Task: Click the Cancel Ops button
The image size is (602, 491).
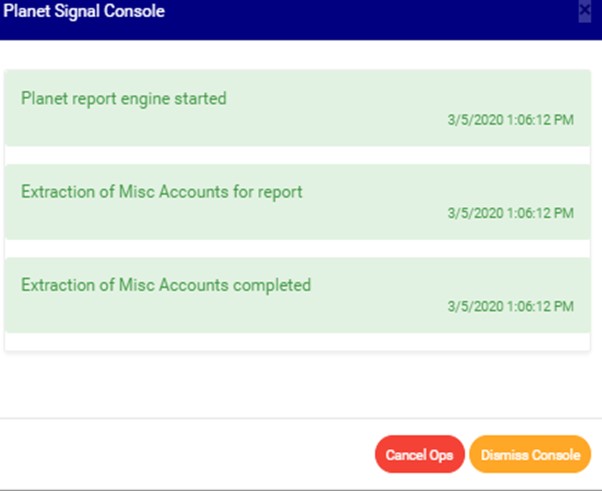Action: tap(420, 455)
